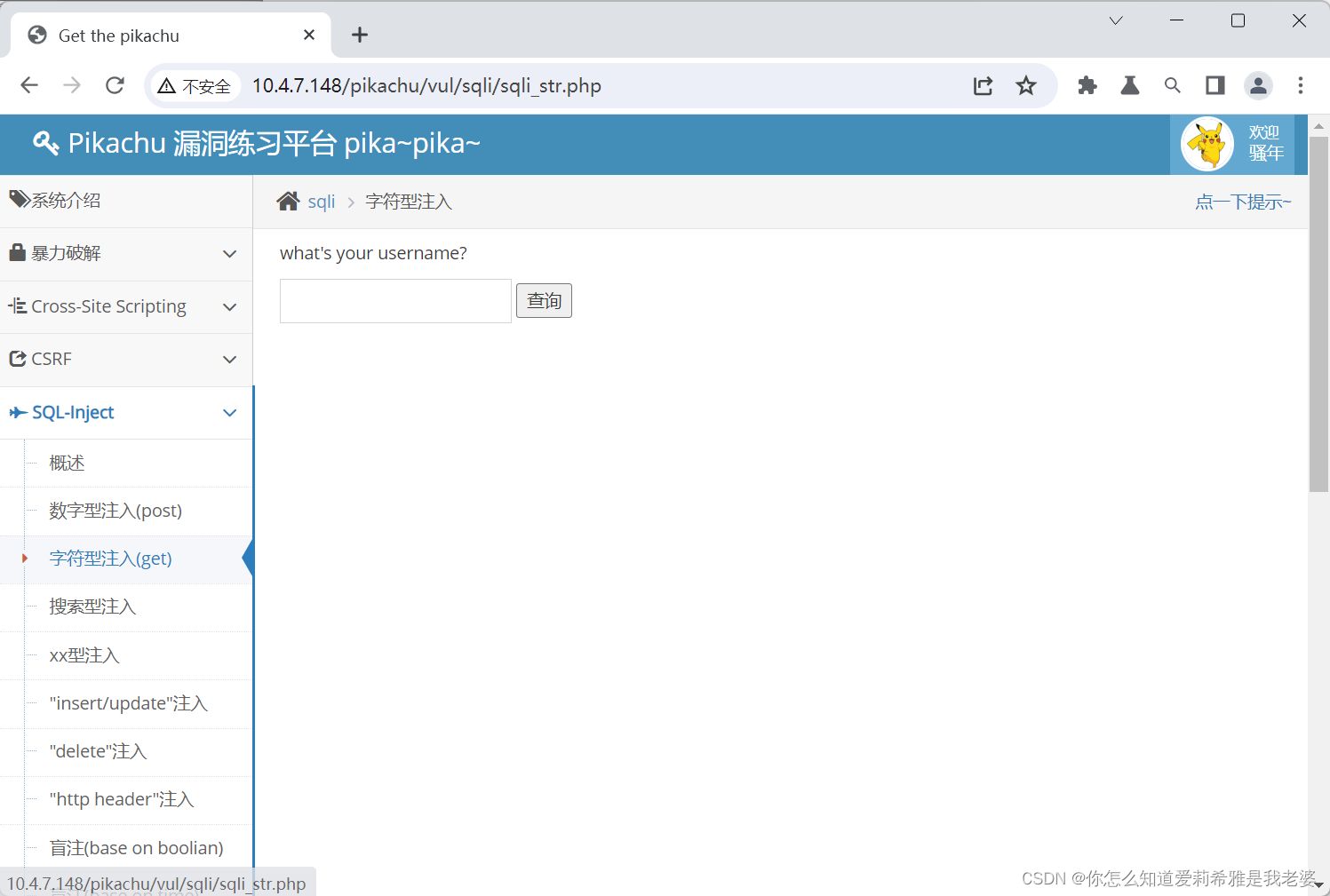This screenshot has width=1330, height=896.
Task: Click the sqli breadcrumb link
Action: click(x=321, y=201)
